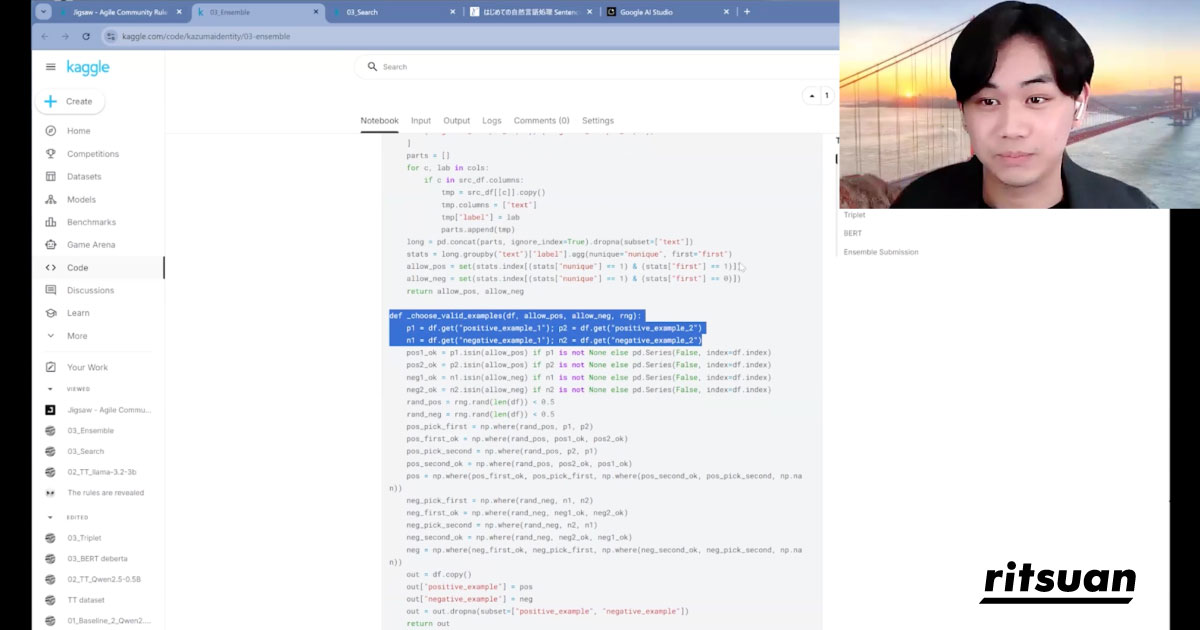Reload the page in browser
The width and height of the screenshot is (1200, 630).
coord(86,36)
